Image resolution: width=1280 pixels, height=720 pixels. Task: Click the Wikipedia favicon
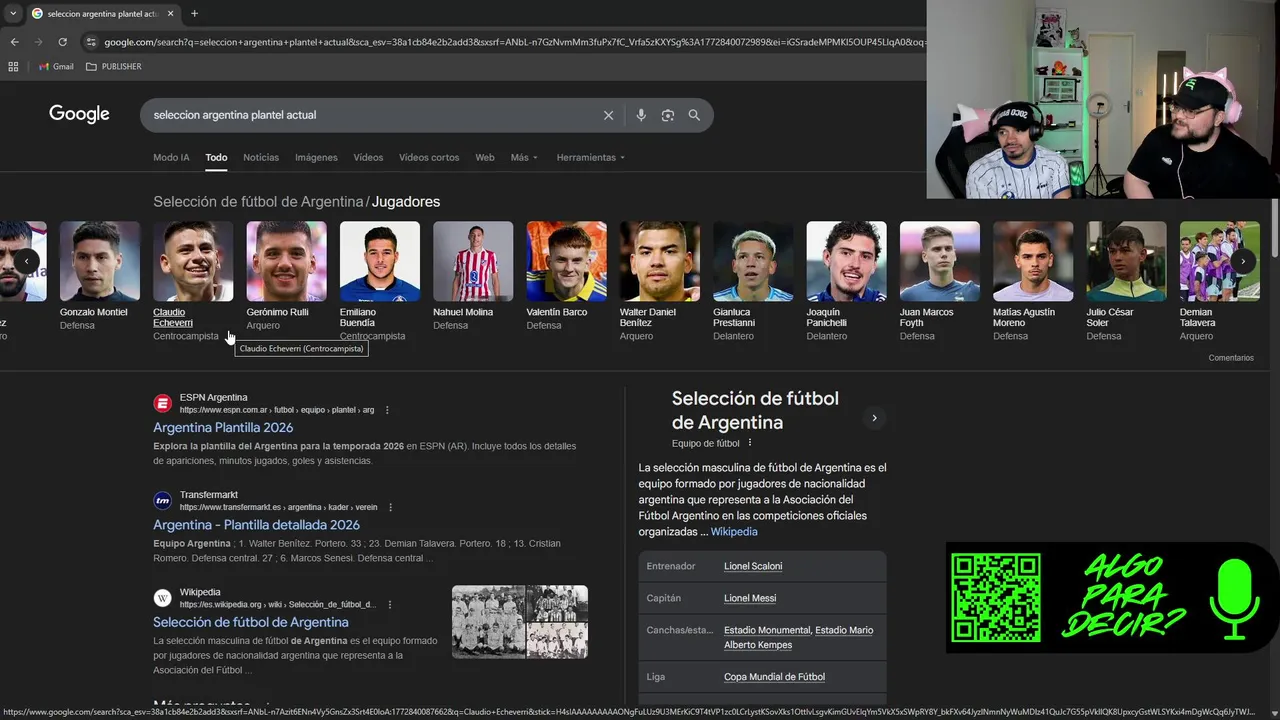[162, 598]
